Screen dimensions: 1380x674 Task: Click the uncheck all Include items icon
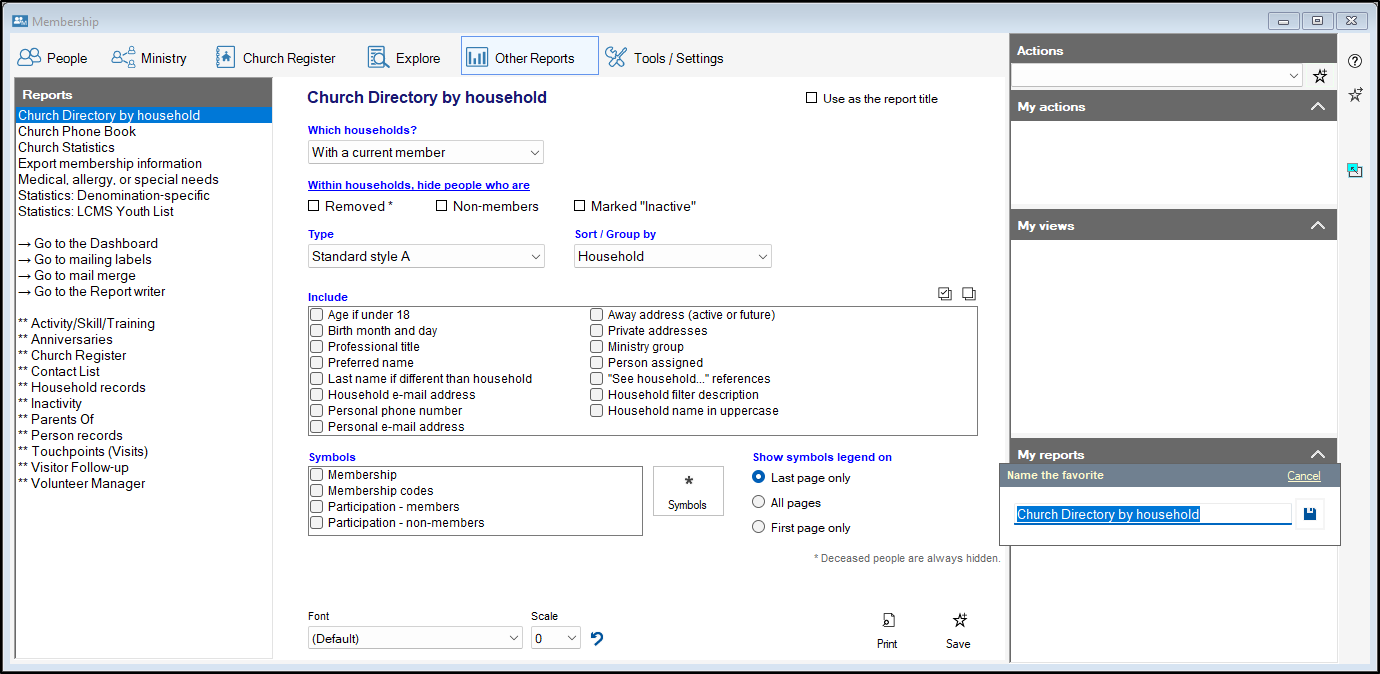[x=968, y=294]
